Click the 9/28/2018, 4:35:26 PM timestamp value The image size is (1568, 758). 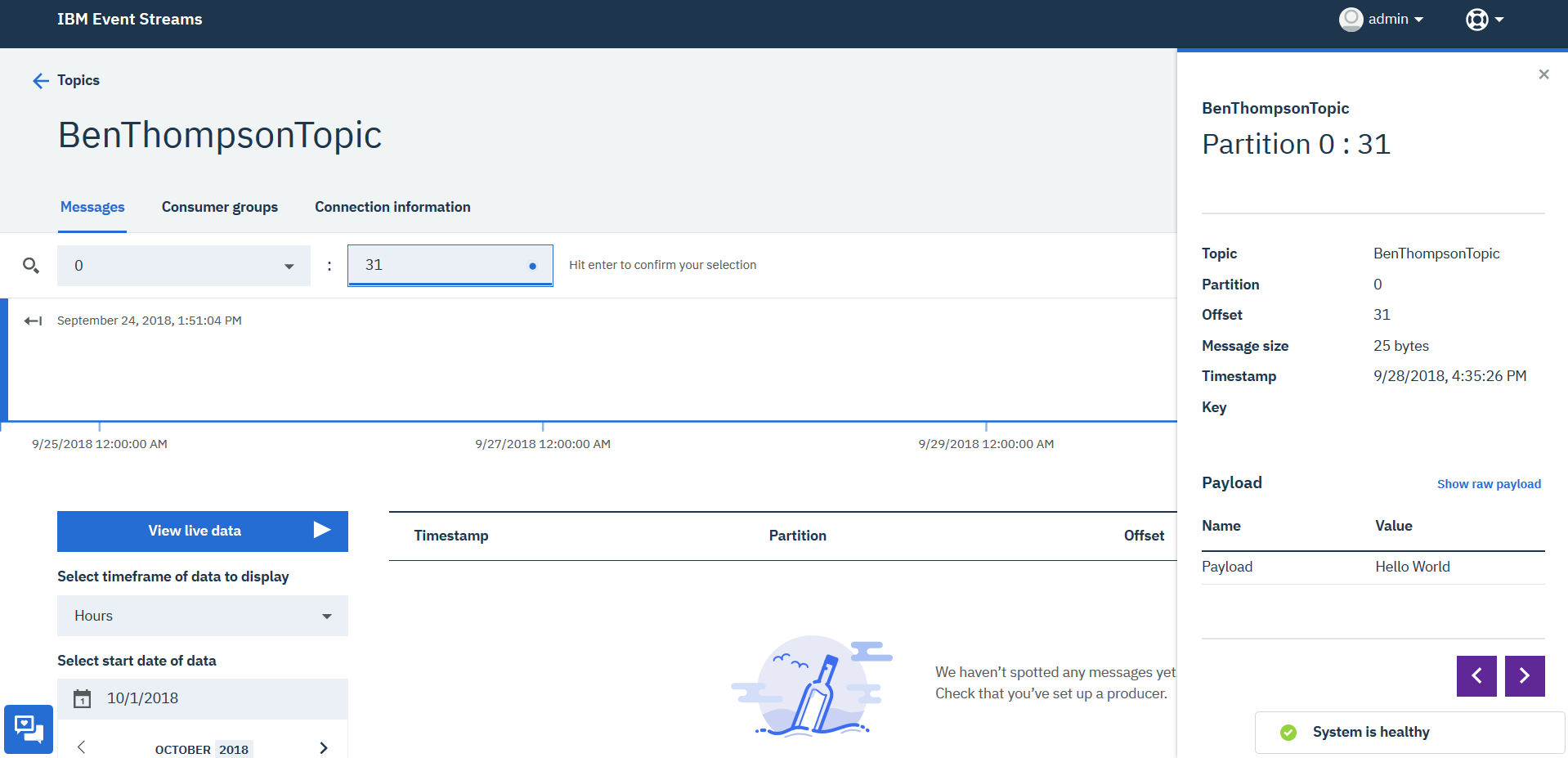(x=1450, y=376)
